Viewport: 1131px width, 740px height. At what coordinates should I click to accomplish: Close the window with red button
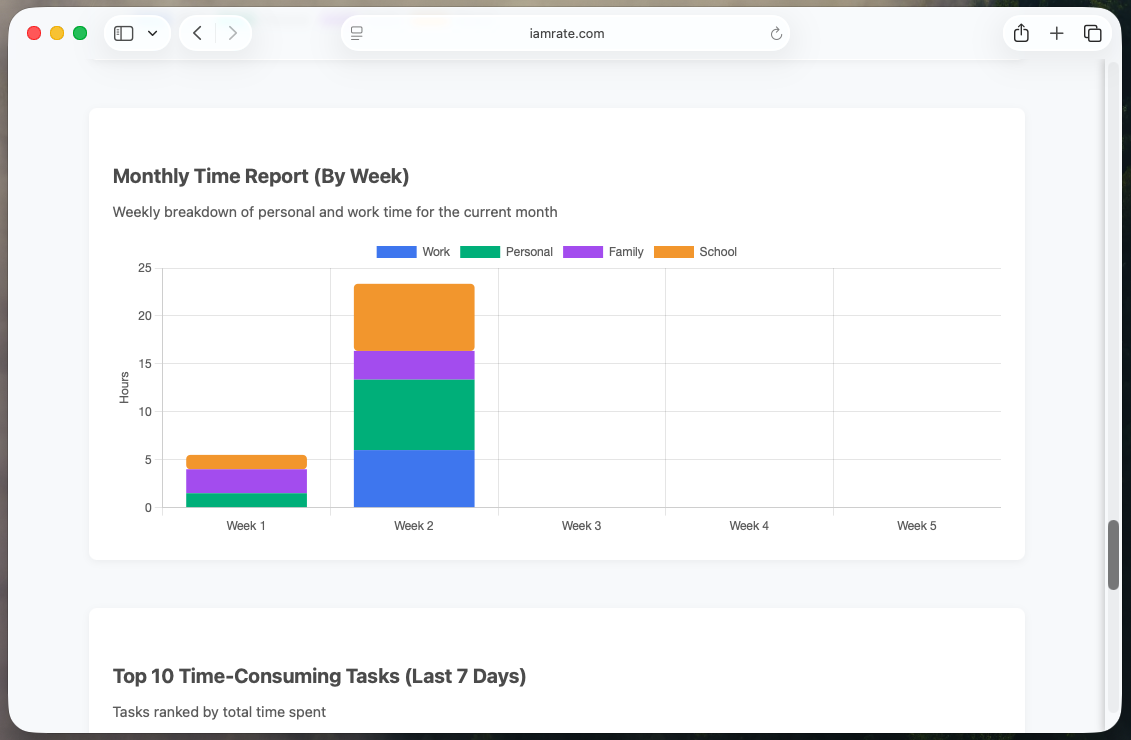coord(34,33)
